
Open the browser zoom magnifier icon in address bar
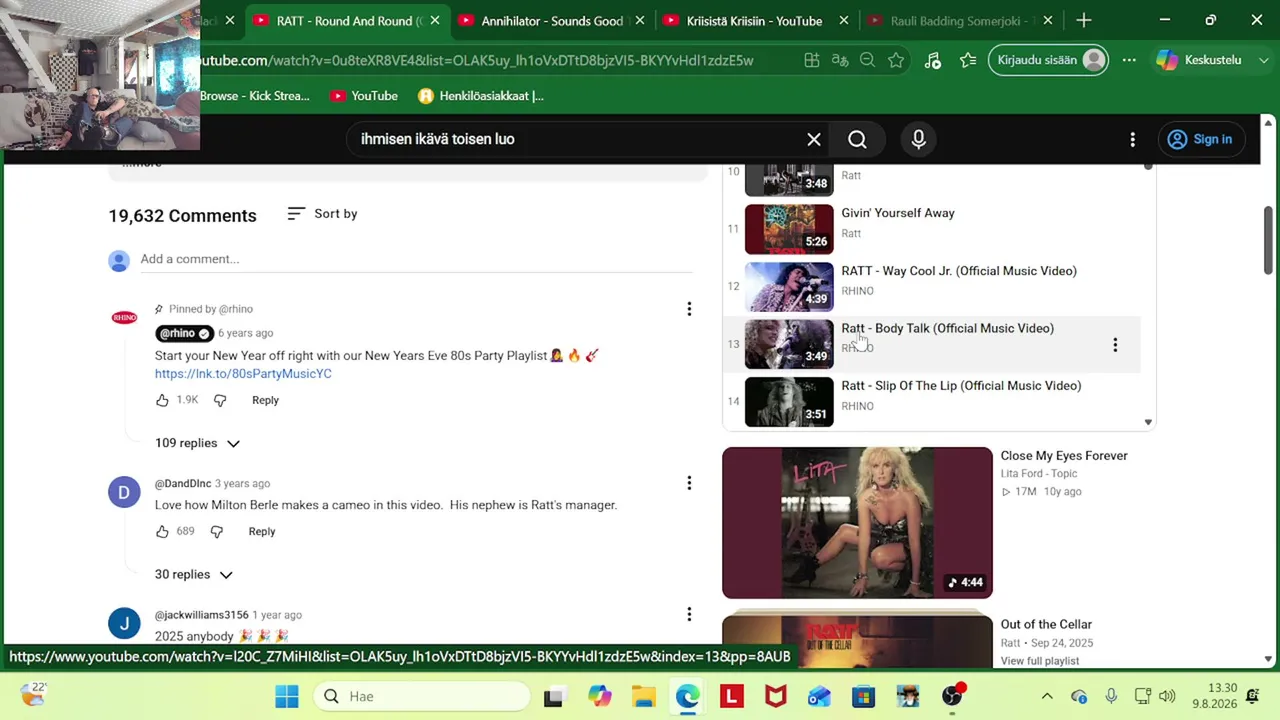coord(867,60)
